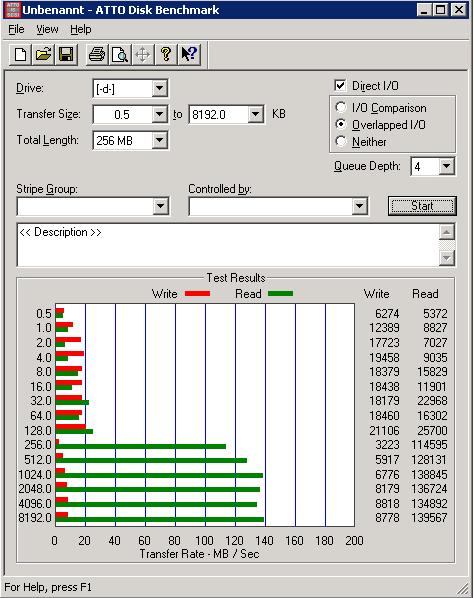Click the Read column header in results
This screenshot has height=598, width=474.
[x=425, y=294]
